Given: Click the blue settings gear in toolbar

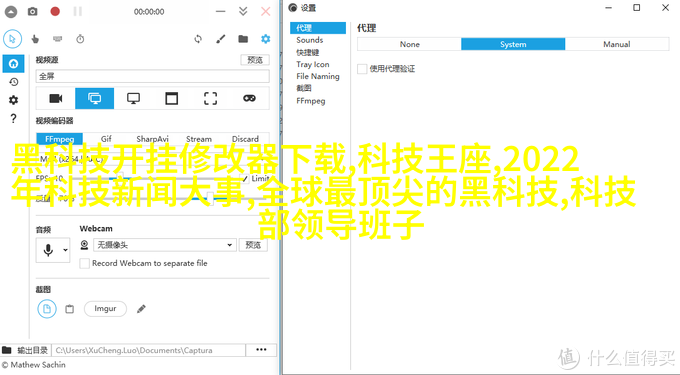Looking at the screenshot, I should 265,39.
